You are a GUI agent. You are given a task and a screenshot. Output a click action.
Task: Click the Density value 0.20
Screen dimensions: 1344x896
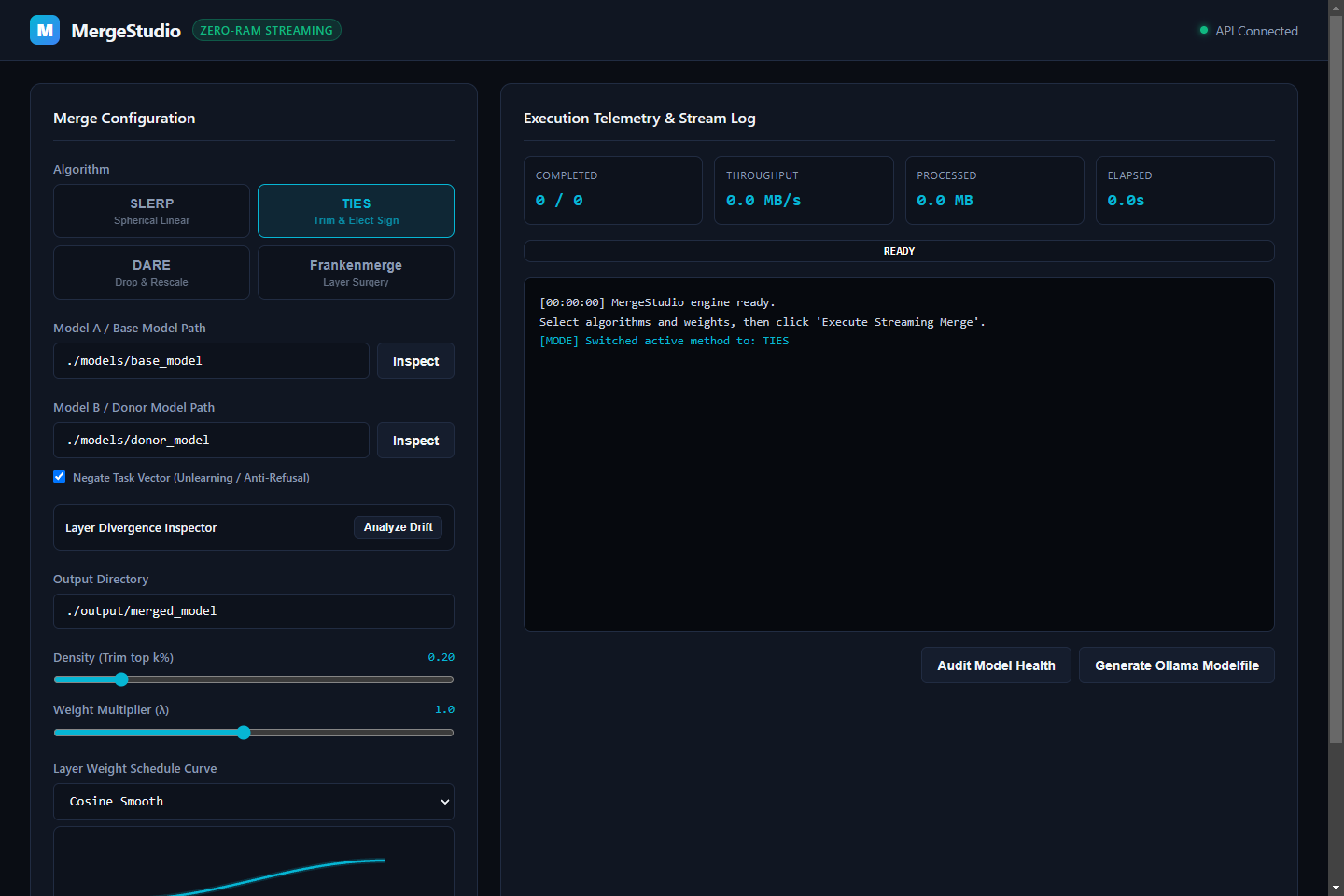(x=441, y=657)
